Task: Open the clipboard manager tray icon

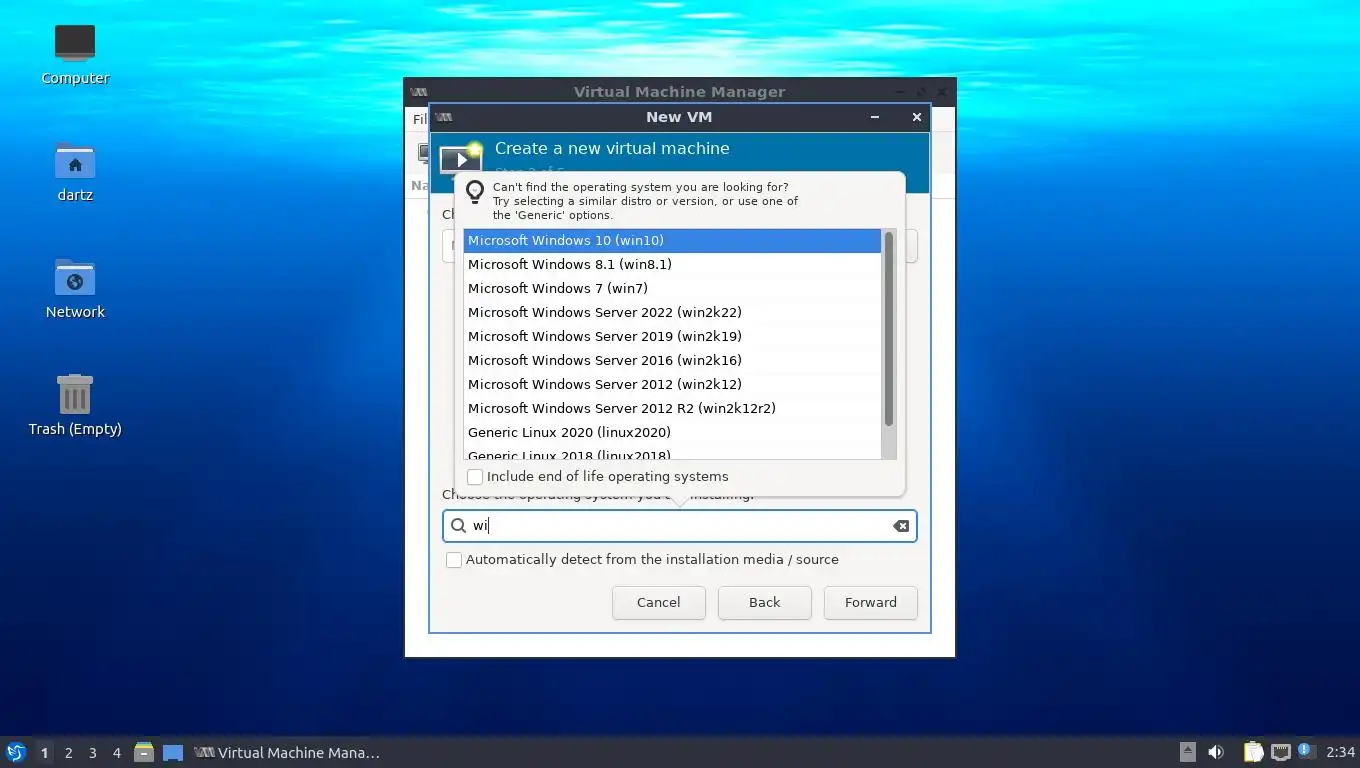Action: (1253, 752)
